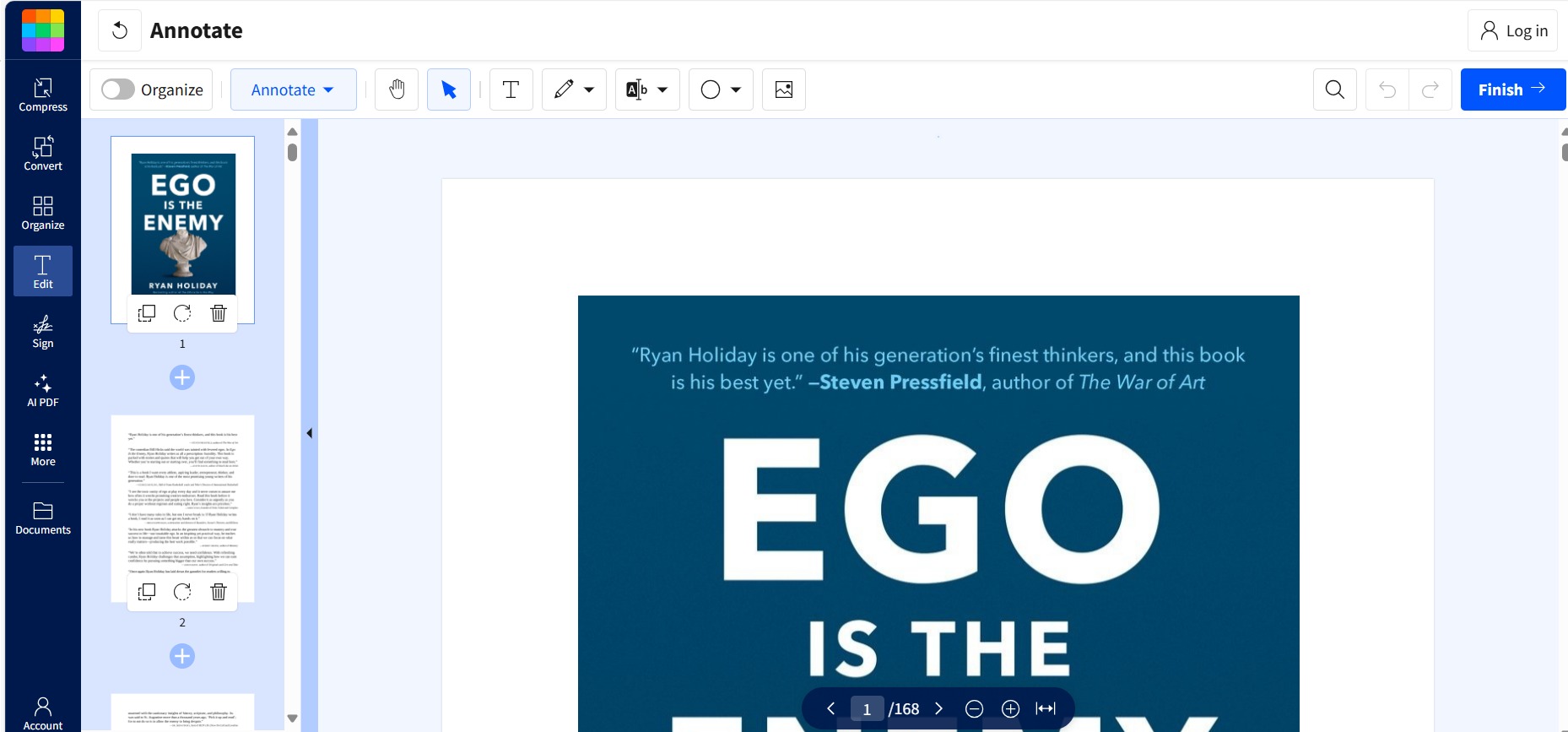This screenshot has height=732, width=1568.
Task: Select the ellipse shape tool
Action: (x=711, y=89)
